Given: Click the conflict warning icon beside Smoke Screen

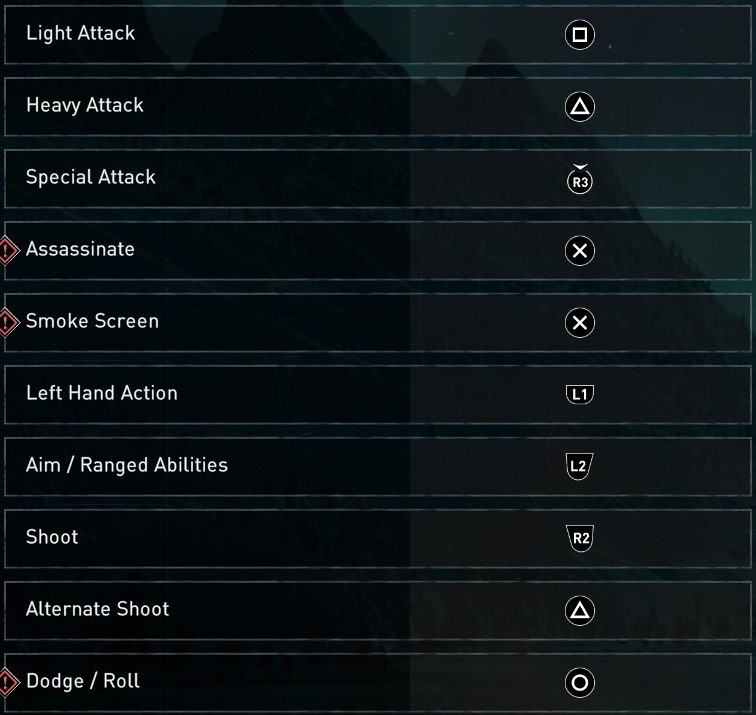Looking at the screenshot, I should (x=9, y=322).
